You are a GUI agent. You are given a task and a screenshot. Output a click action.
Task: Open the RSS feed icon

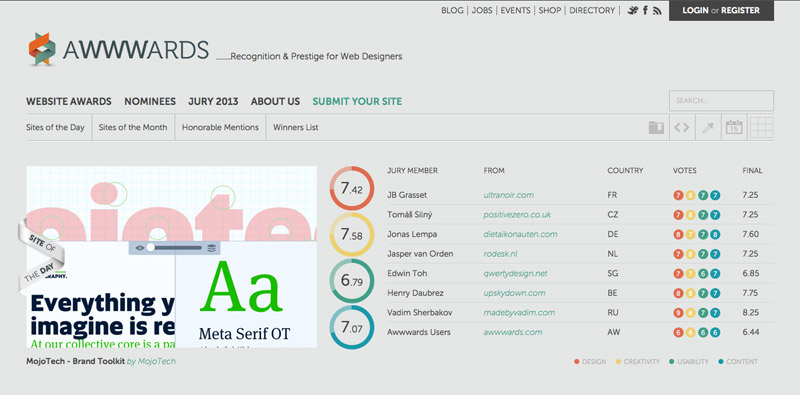click(x=658, y=11)
